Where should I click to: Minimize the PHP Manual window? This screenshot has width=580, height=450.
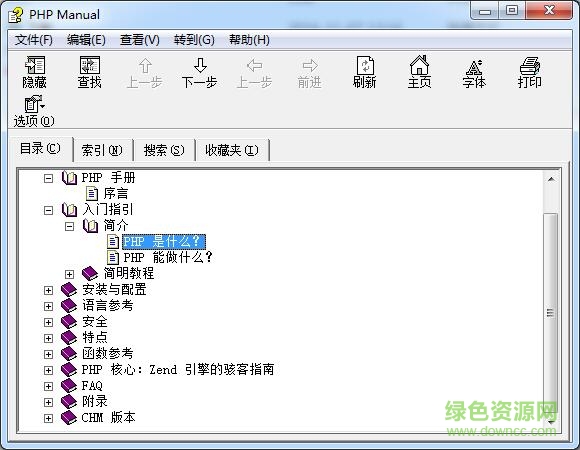tap(485, 11)
